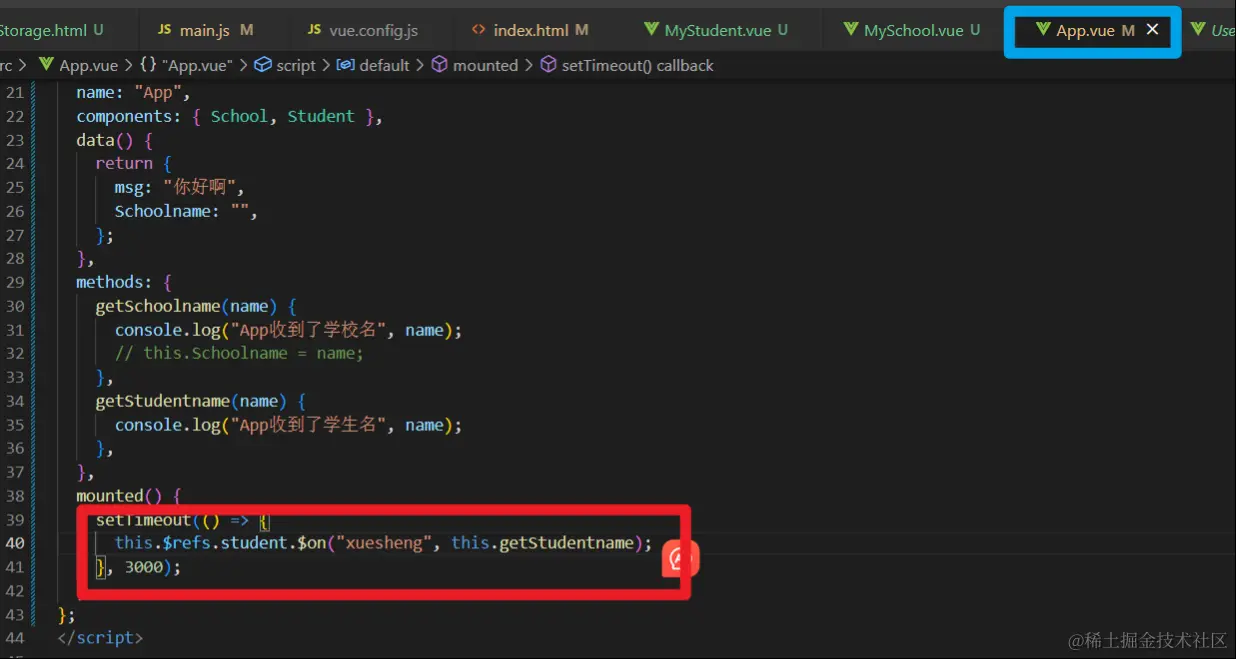Click the symbol icon beside default breadcrumb
The image size is (1236, 659).
(x=346, y=65)
